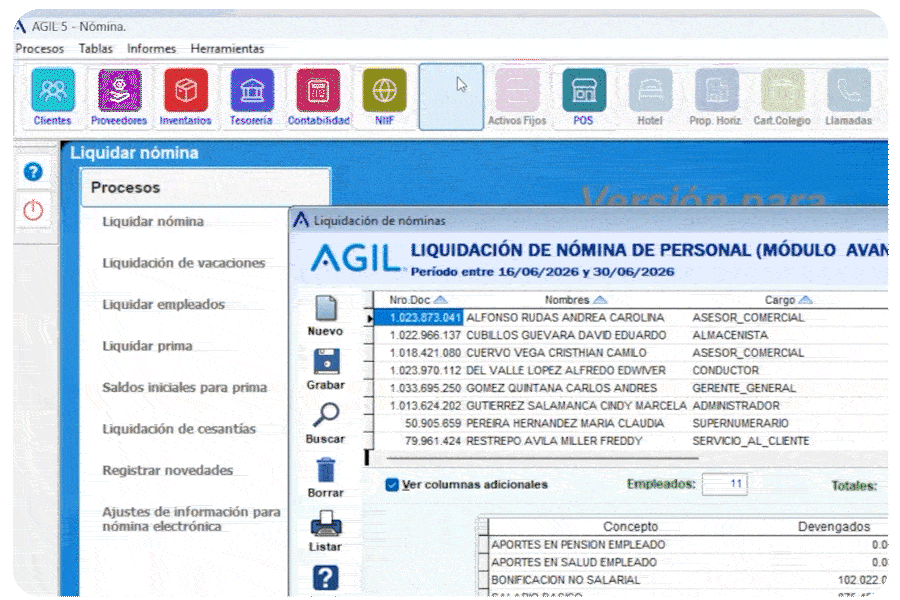Open Liquidar prima link

[148, 346]
